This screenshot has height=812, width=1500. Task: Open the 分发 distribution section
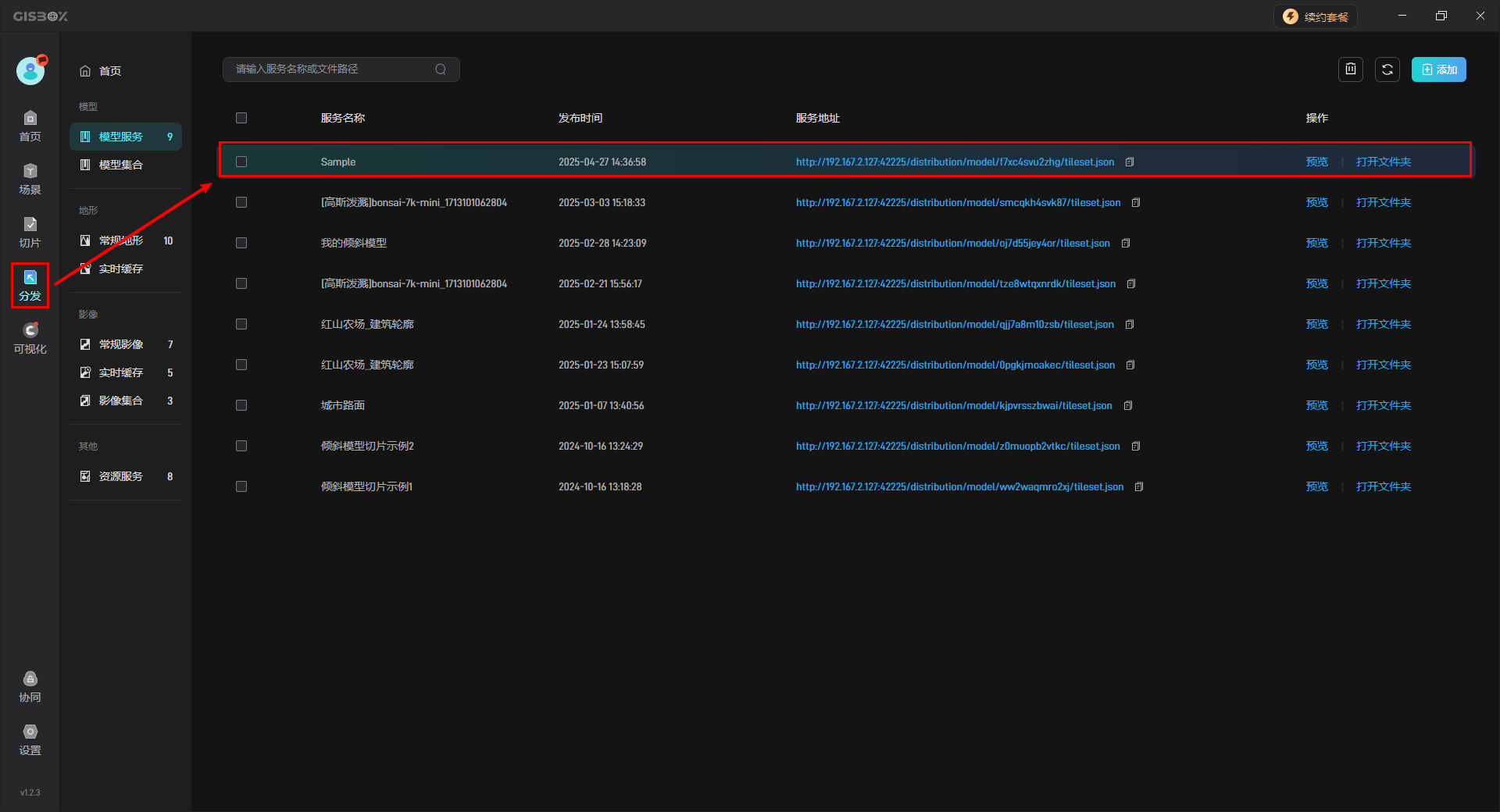[30, 285]
